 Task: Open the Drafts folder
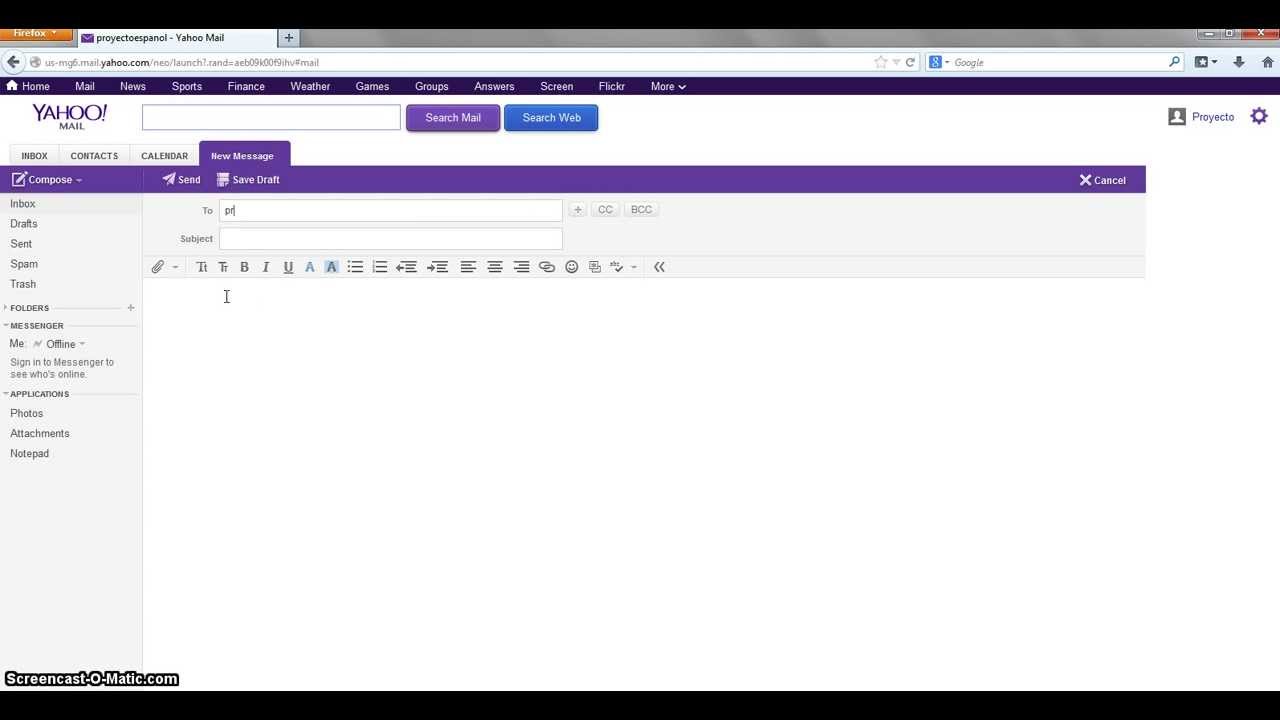[x=23, y=224]
